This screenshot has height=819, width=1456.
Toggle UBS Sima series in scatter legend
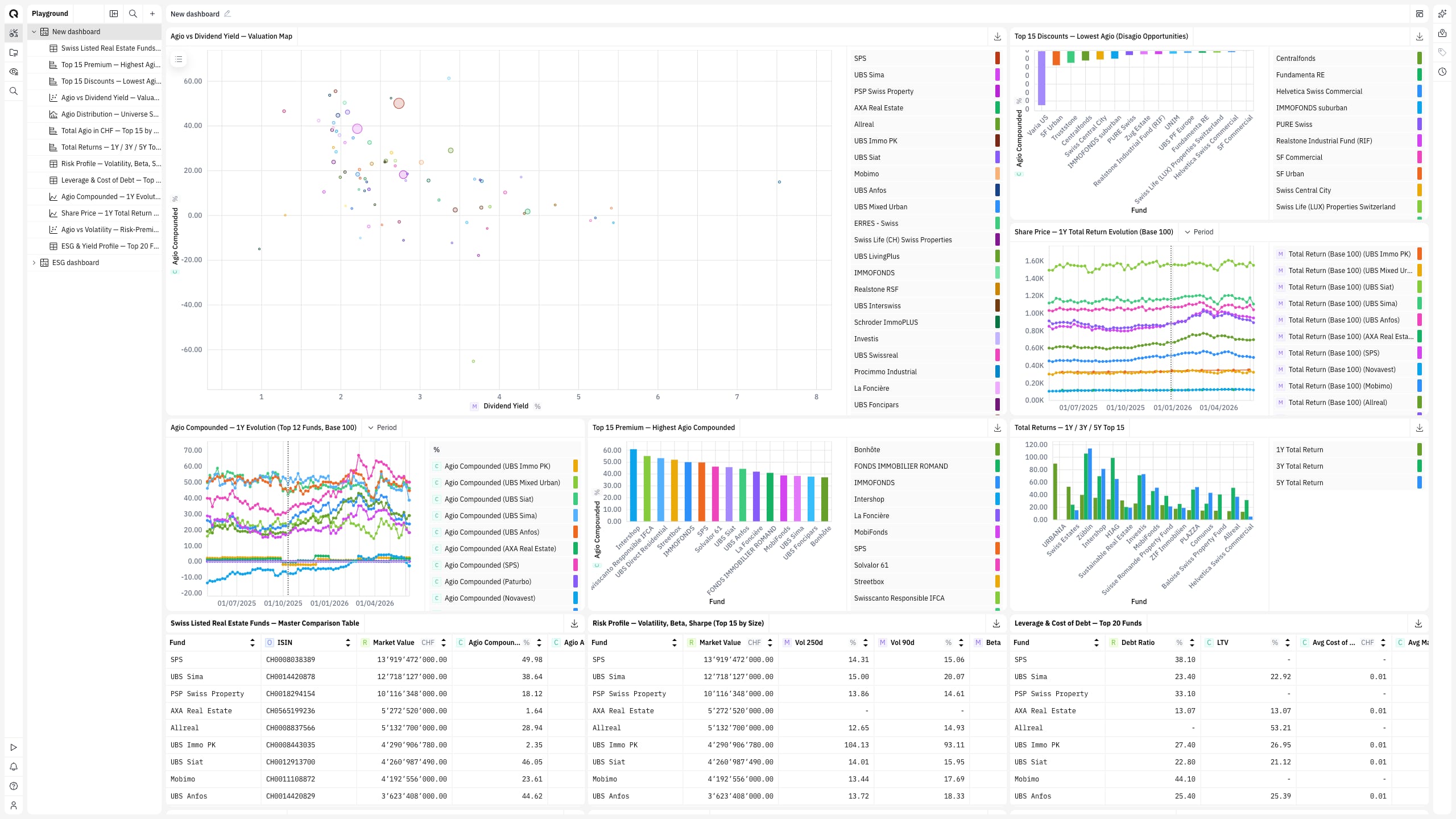click(926, 75)
